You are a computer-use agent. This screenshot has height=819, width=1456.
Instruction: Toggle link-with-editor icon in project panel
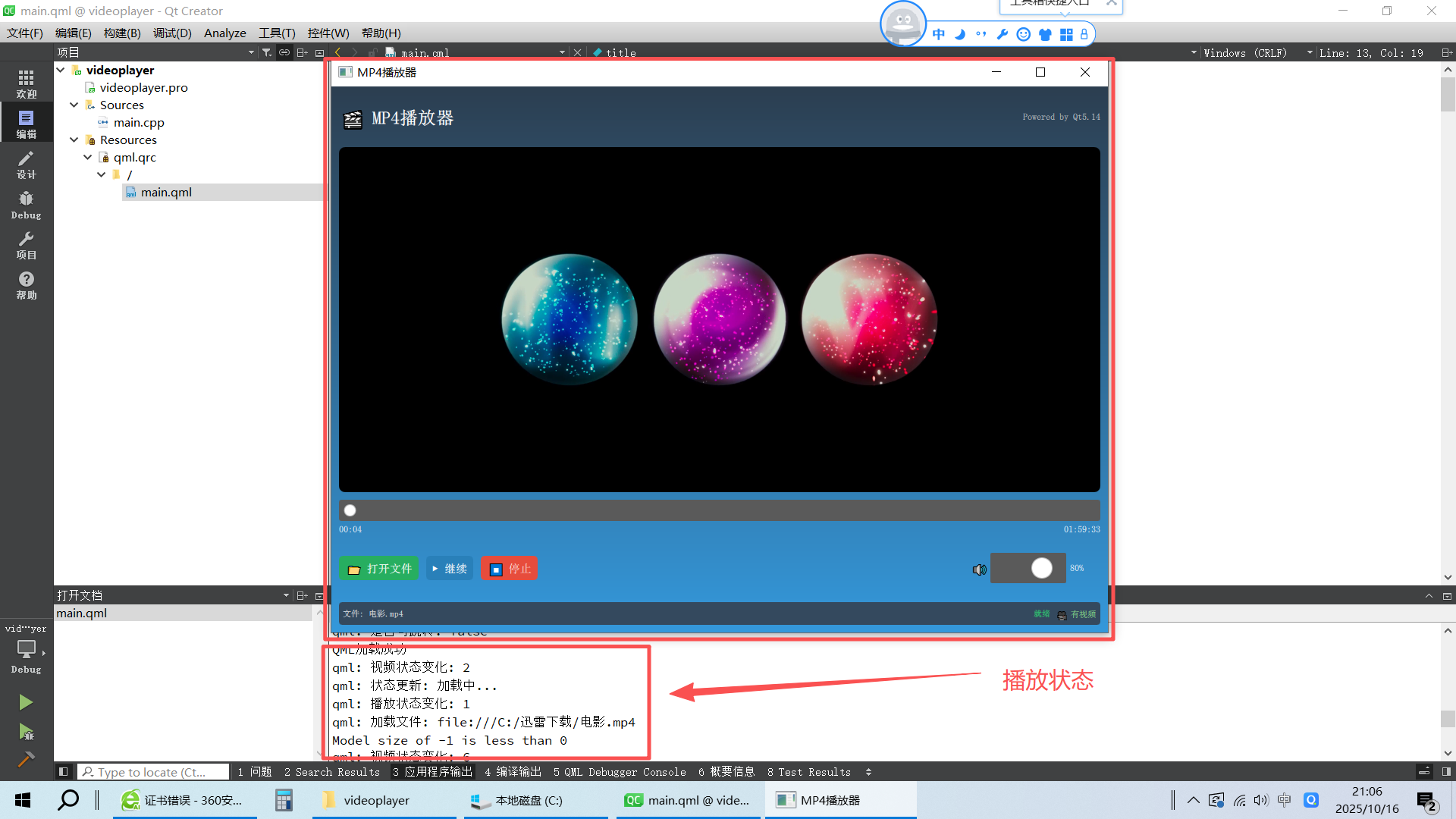pyautogui.click(x=284, y=52)
